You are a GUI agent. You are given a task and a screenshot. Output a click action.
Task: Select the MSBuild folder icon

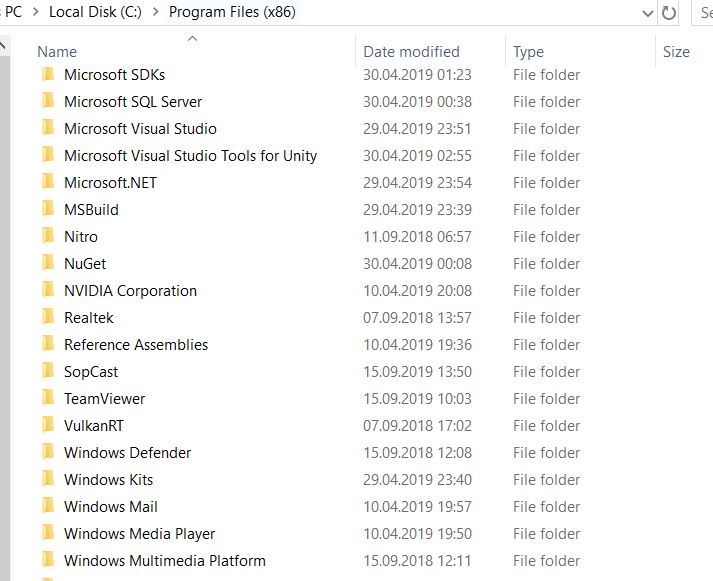click(x=48, y=209)
